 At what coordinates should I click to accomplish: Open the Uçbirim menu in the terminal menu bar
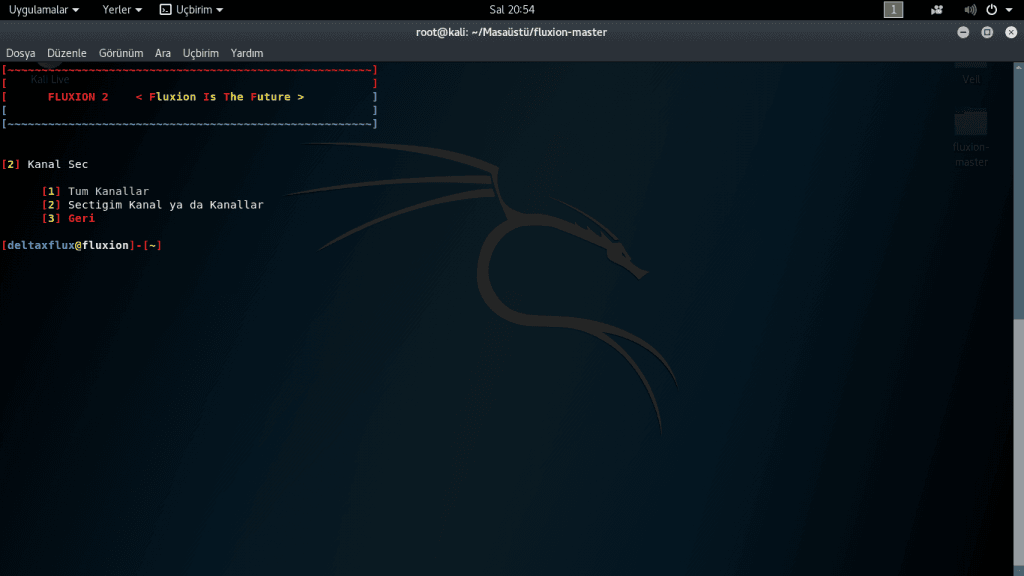tap(200, 53)
